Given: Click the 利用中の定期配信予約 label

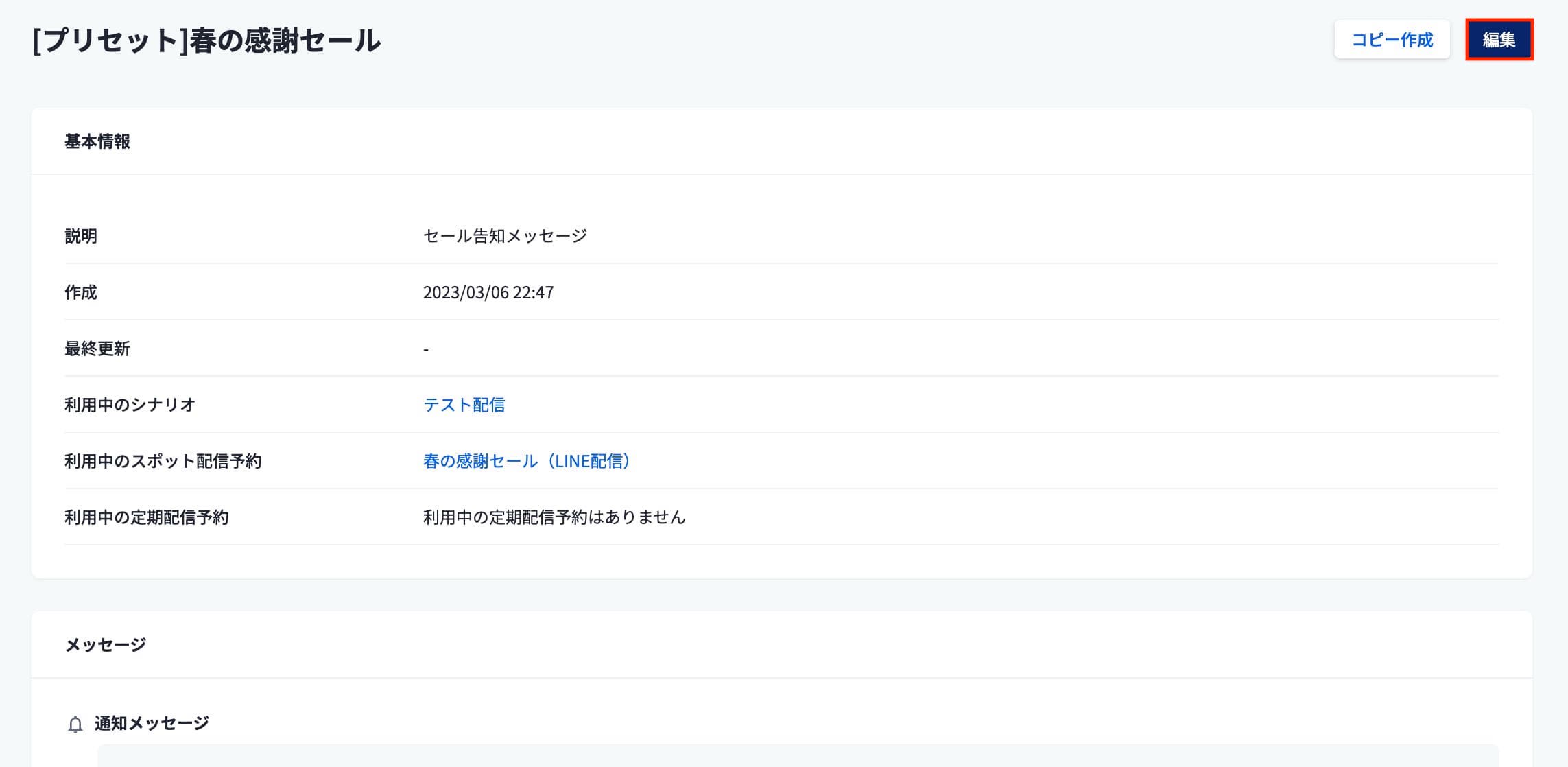Looking at the screenshot, I should (x=146, y=517).
